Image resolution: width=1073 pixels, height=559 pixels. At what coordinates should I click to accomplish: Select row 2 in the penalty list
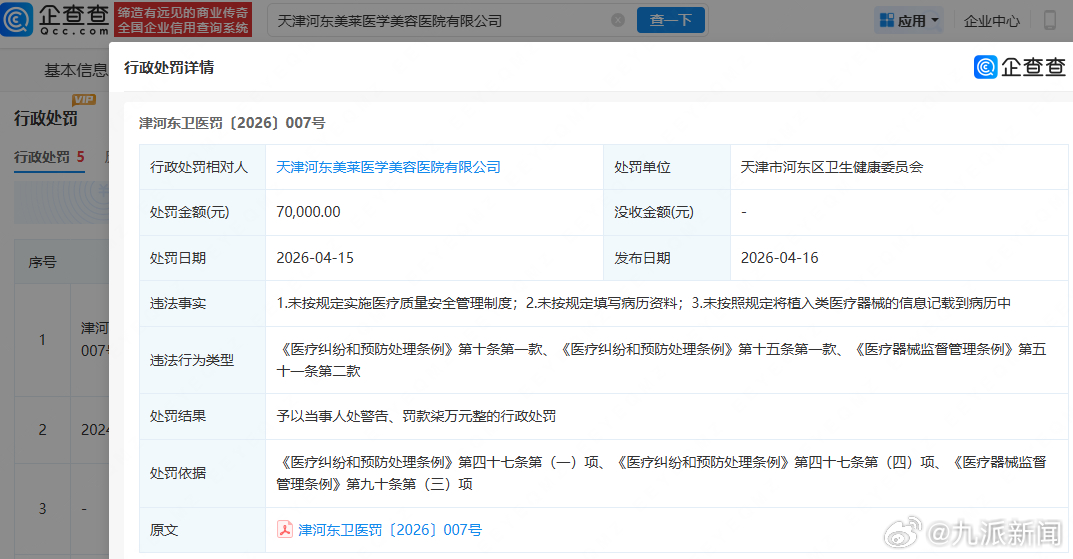[x=42, y=430]
